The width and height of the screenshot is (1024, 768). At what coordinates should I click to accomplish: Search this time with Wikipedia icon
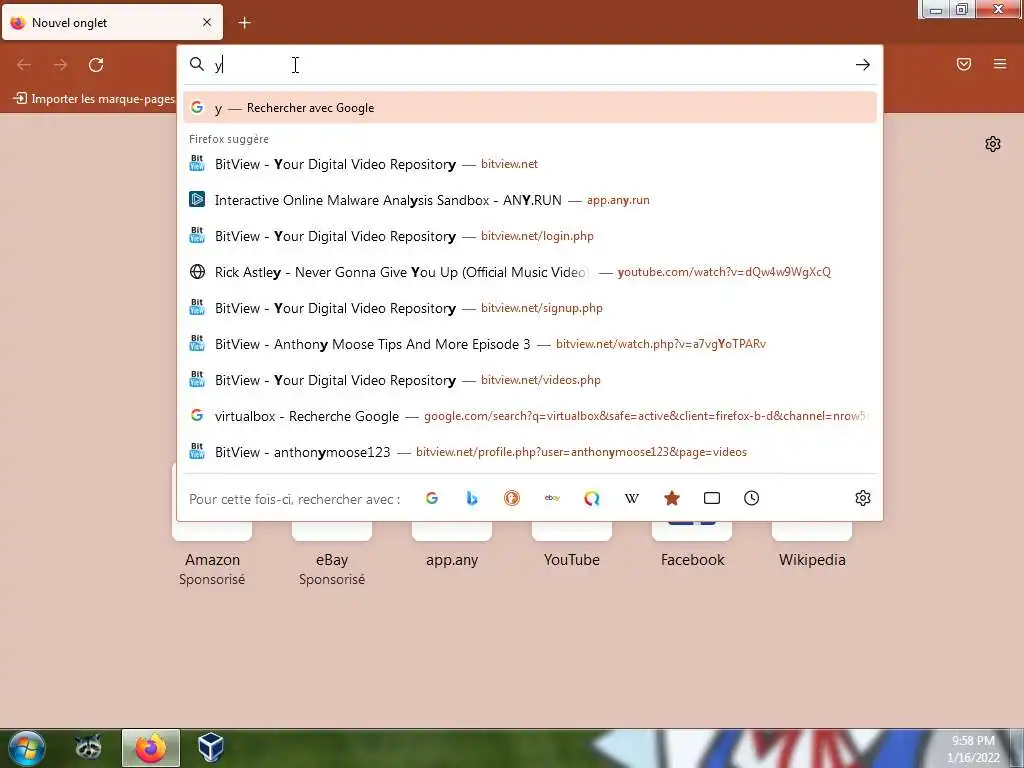tap(632, 498)
